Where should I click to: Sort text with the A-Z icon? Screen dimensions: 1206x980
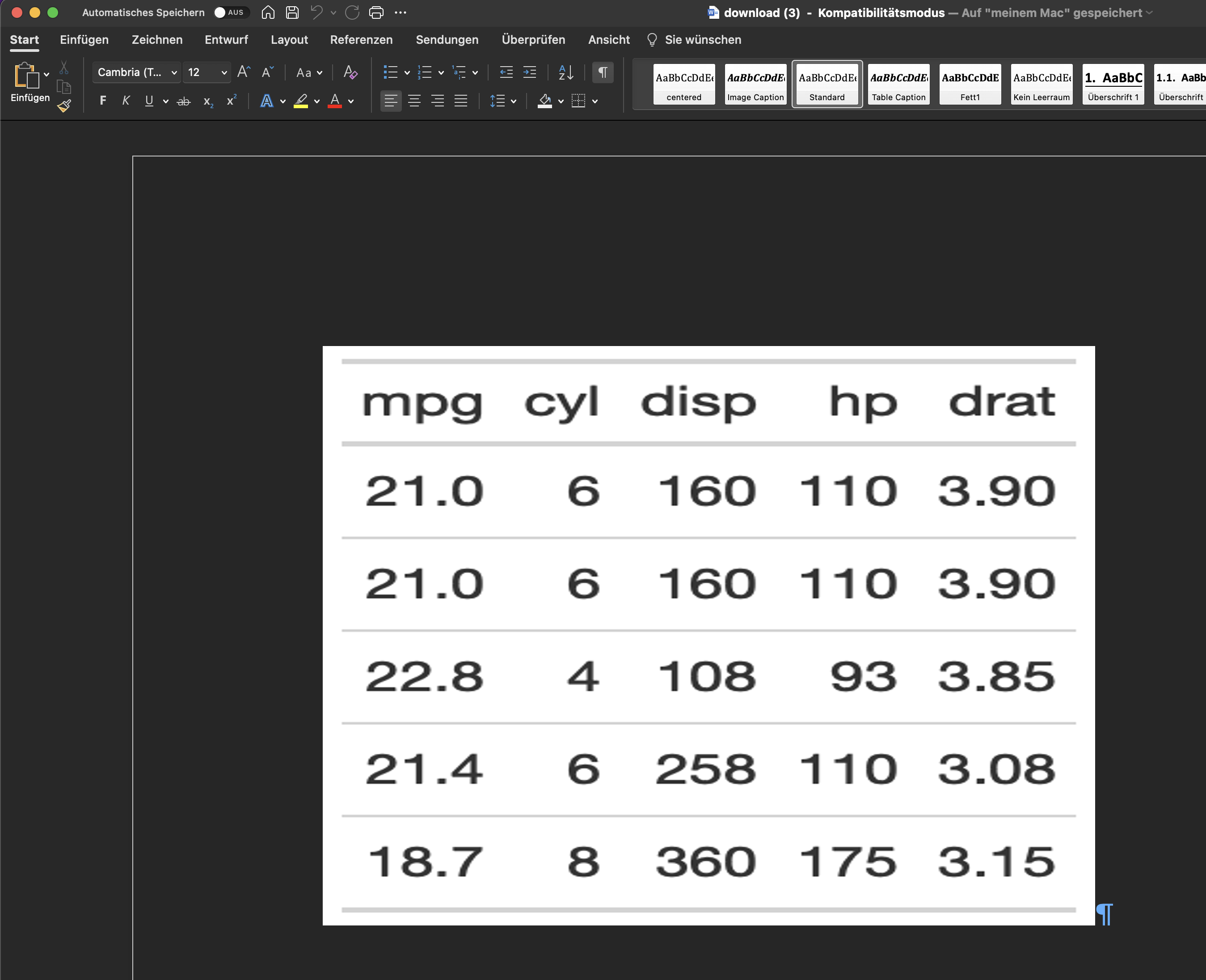565,72
